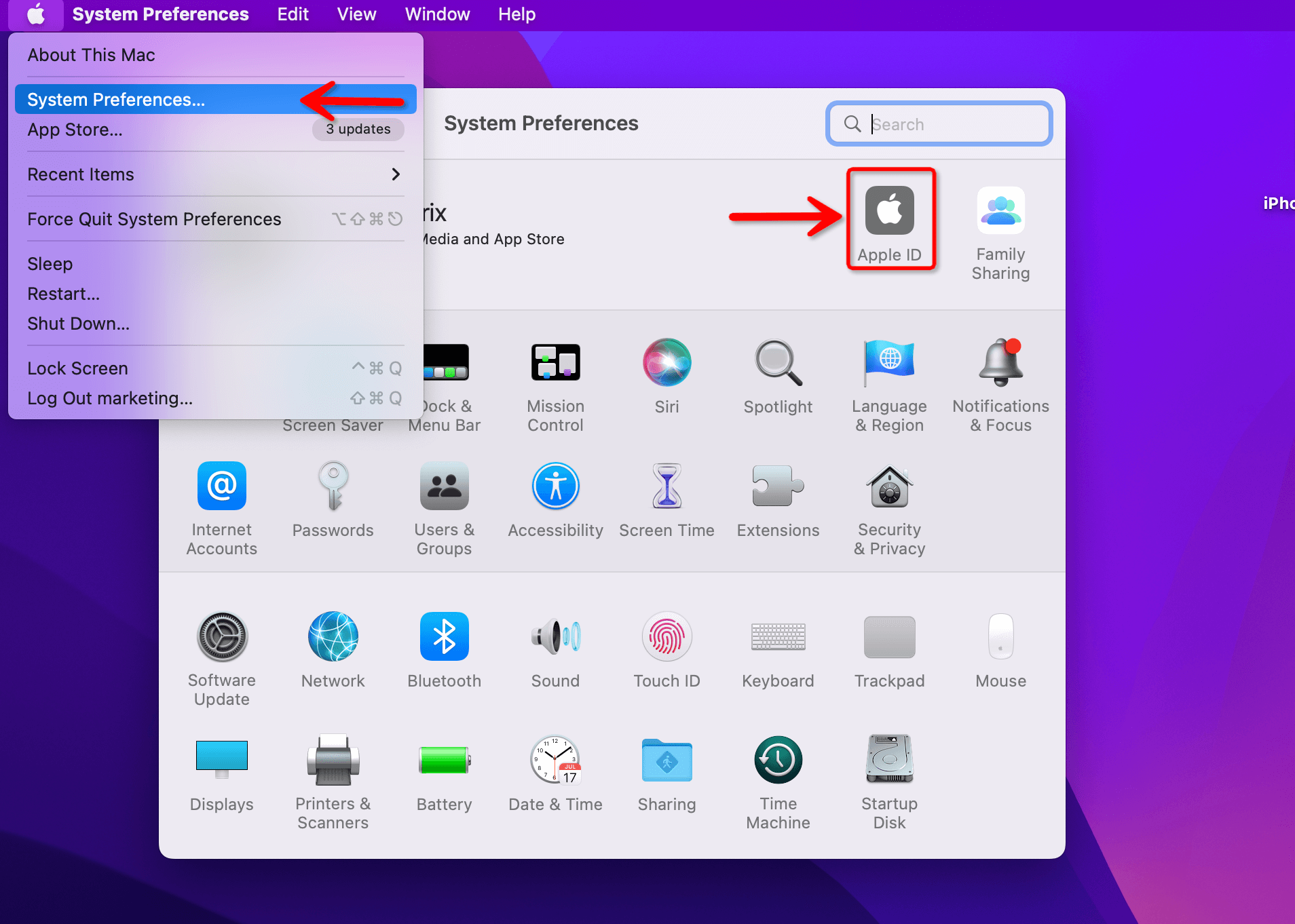The height and width of the screenshot is (924, 1295).
Task: Click the Apple logo in menu bar
Action: [x=36, y=14]
